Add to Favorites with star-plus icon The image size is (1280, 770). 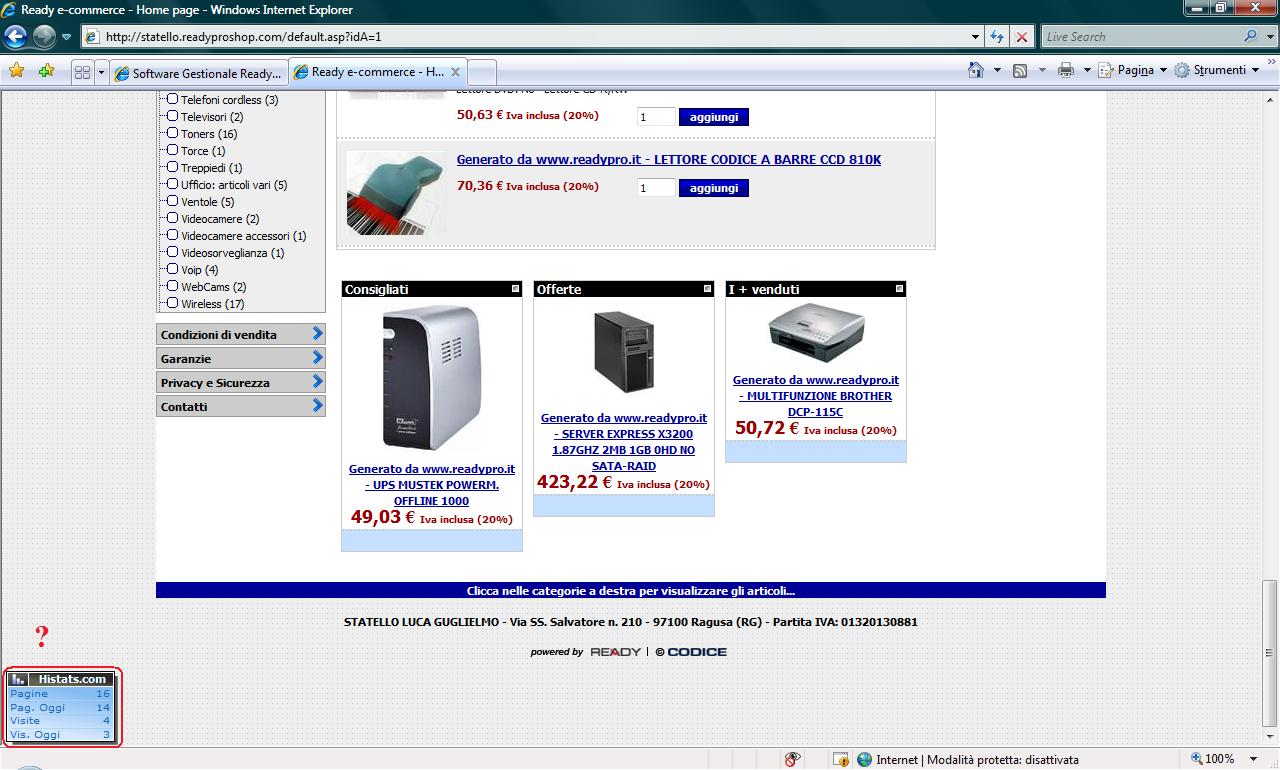pos(46,71)
